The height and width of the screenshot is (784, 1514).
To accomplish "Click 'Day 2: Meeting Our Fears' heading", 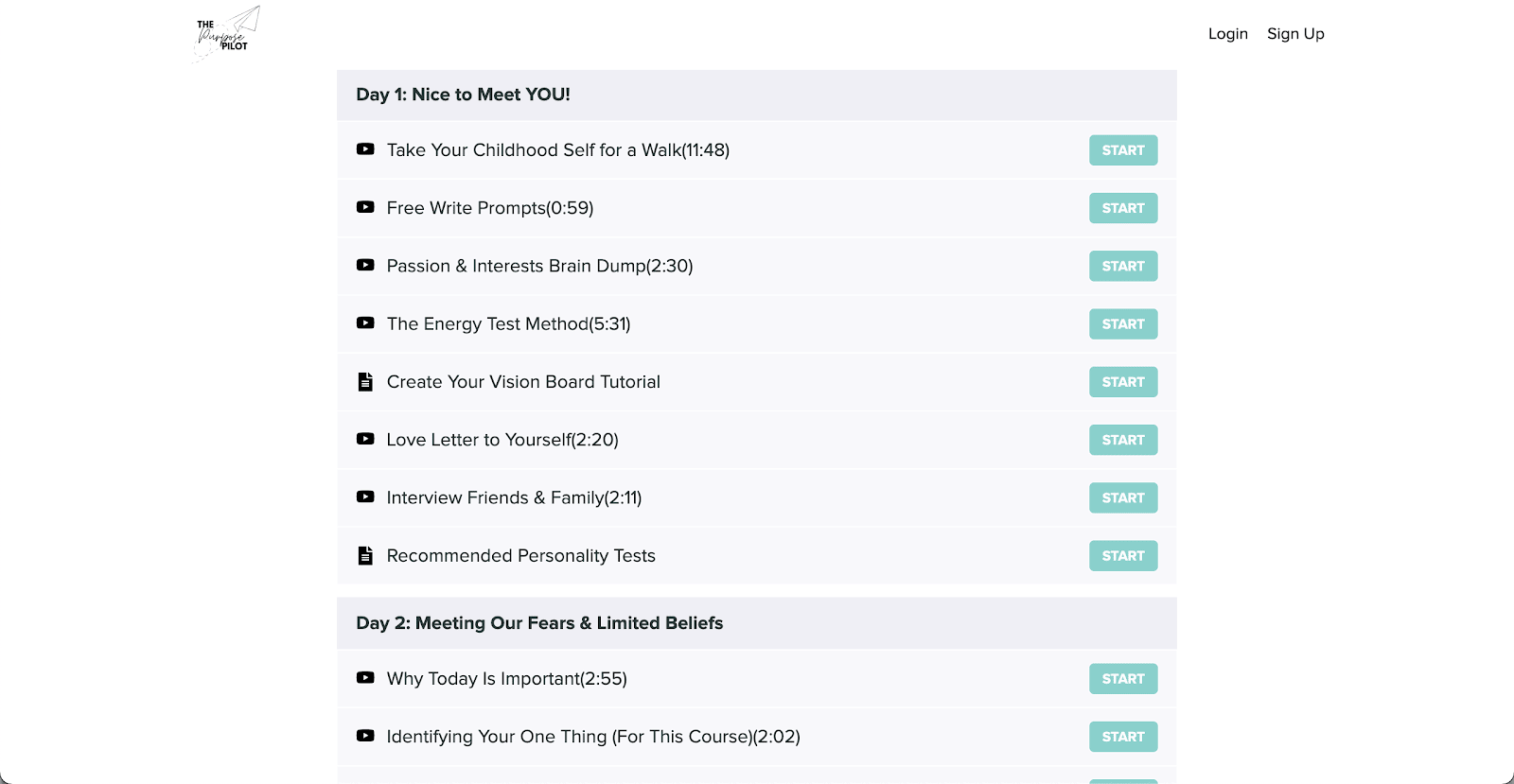I will tap(539, 623).
